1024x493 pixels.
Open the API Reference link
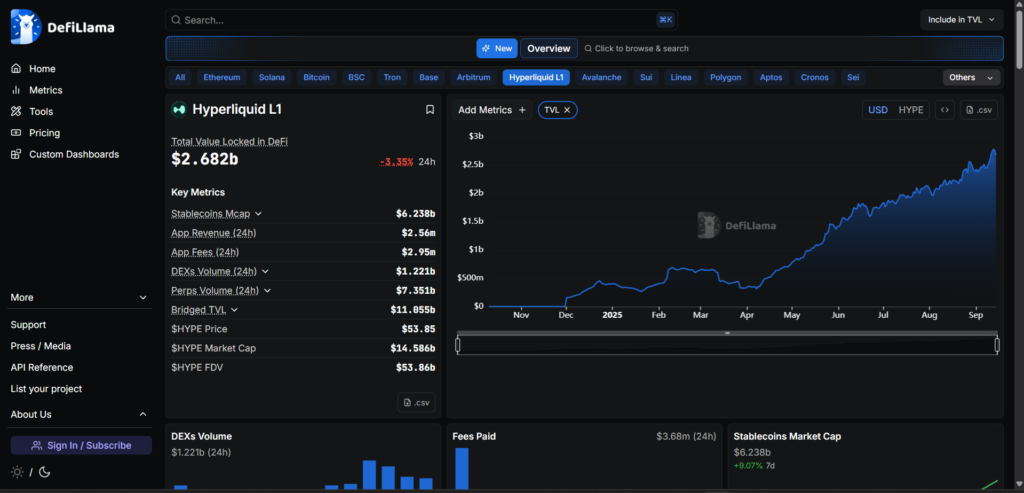tap(41, 367)
